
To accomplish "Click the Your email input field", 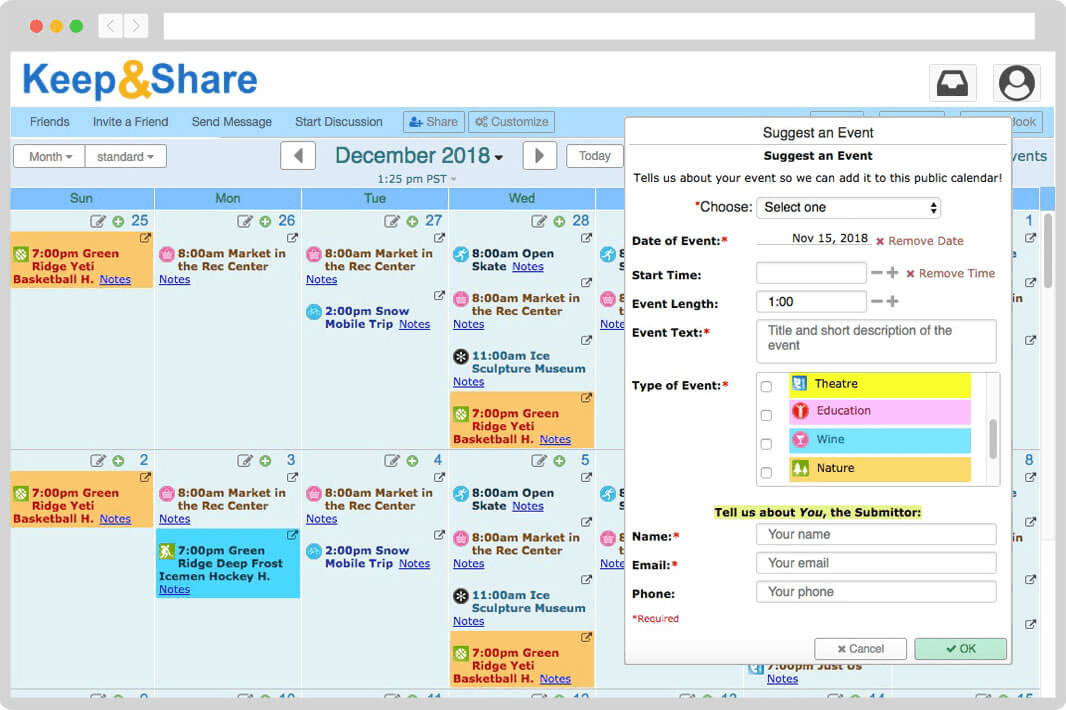I will point(876,563).
